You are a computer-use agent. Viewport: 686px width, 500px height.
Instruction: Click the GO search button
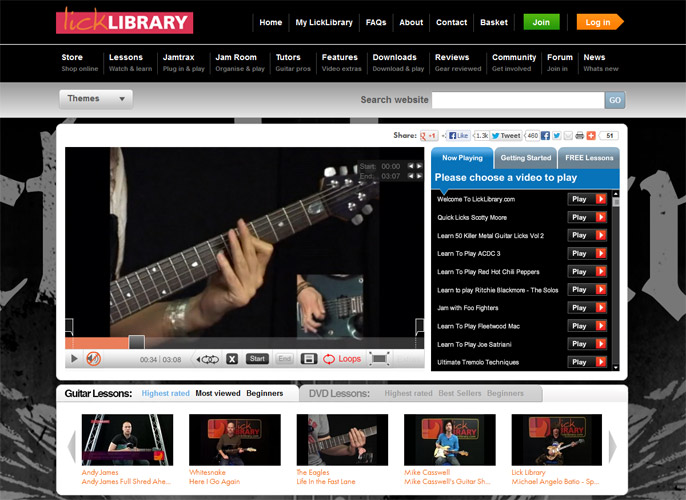point(615,100)
